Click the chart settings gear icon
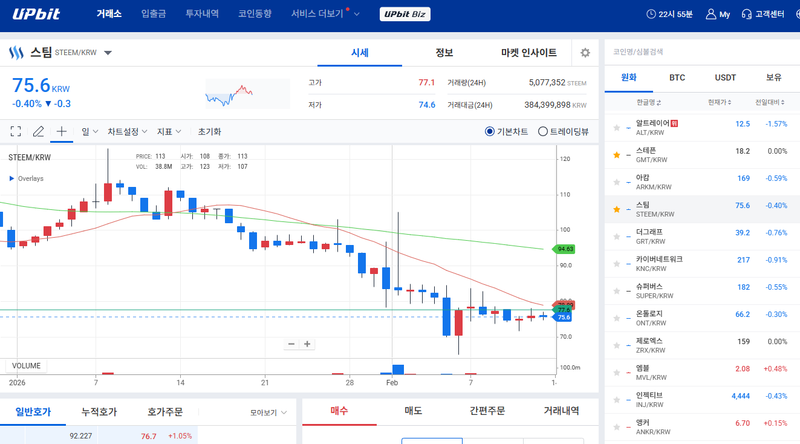Image resolution: width=800 pixels, height=444 pixels. (x=585, y=53)
